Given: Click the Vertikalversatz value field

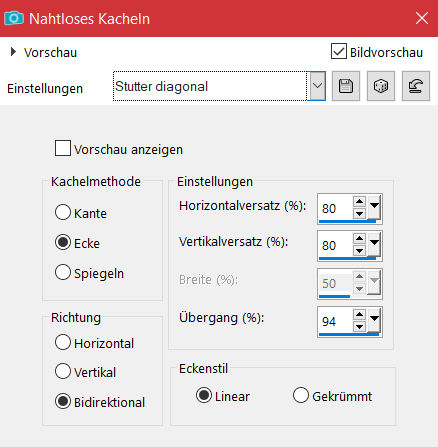Looking at the screenshot, I should [x=335, y=245].
